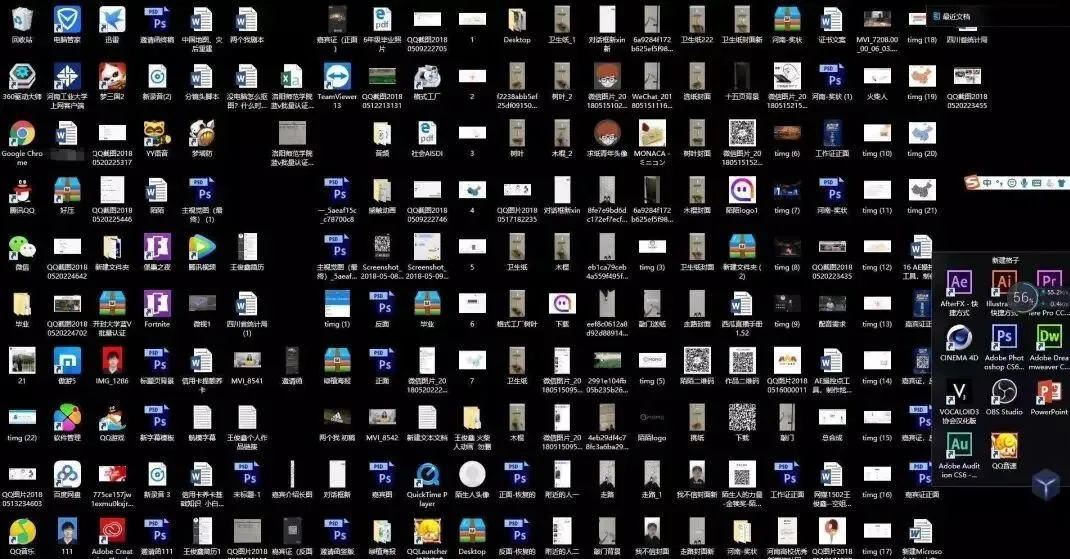Open the 新建文件夹 folder next to 微信

click(112, 247)
